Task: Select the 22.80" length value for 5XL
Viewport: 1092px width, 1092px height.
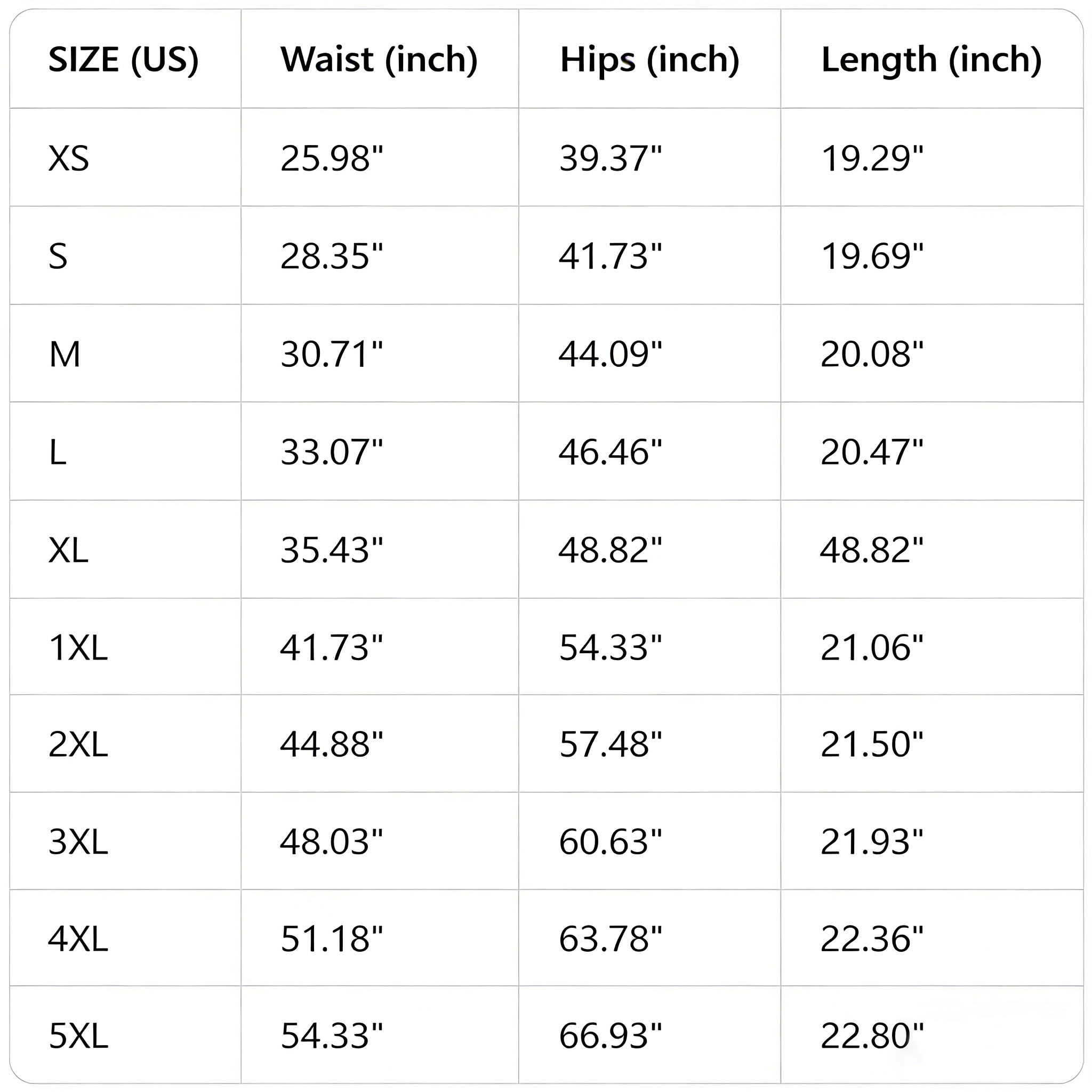Action: 871,1035
